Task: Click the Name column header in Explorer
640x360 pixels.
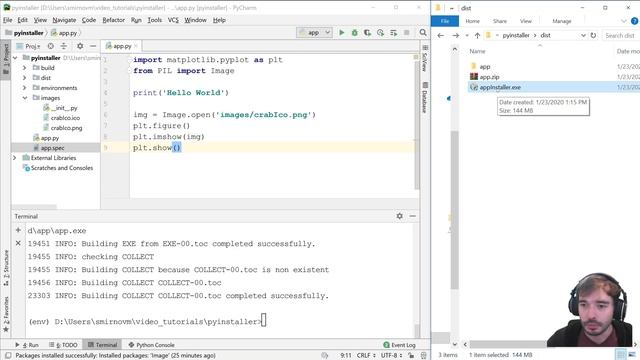Action: 478,51
